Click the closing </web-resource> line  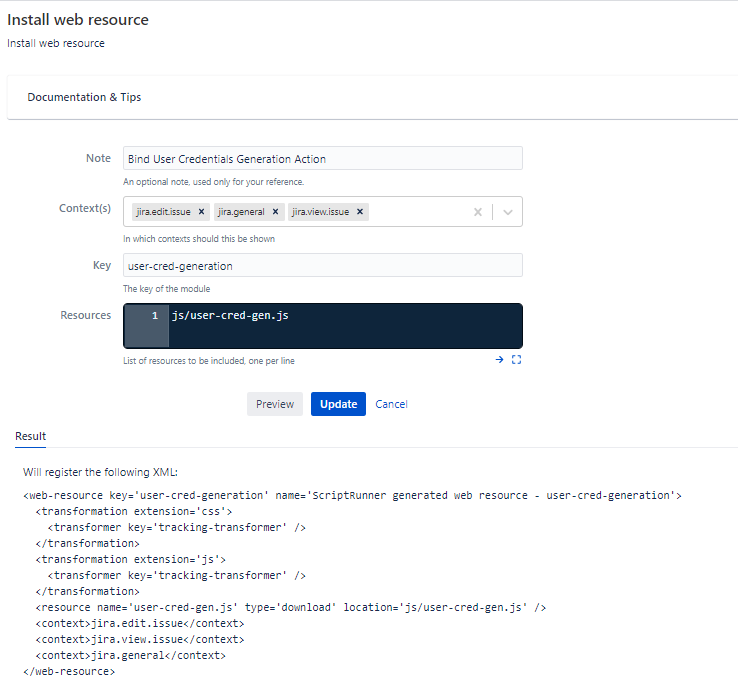69,671
